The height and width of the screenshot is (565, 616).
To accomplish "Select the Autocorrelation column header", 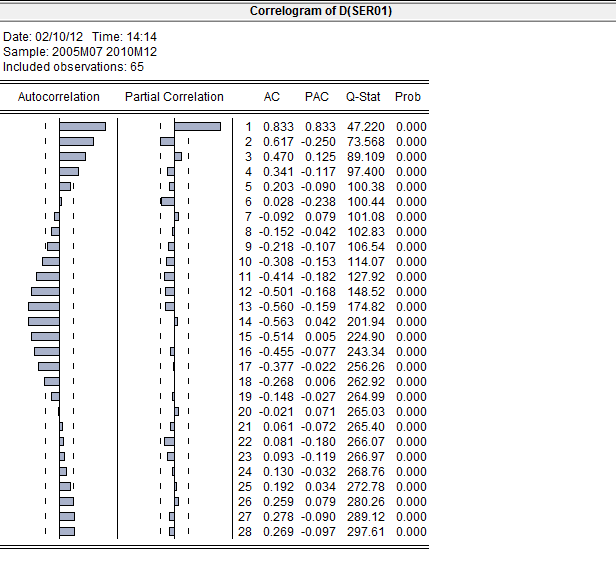I will pos(59,97).
